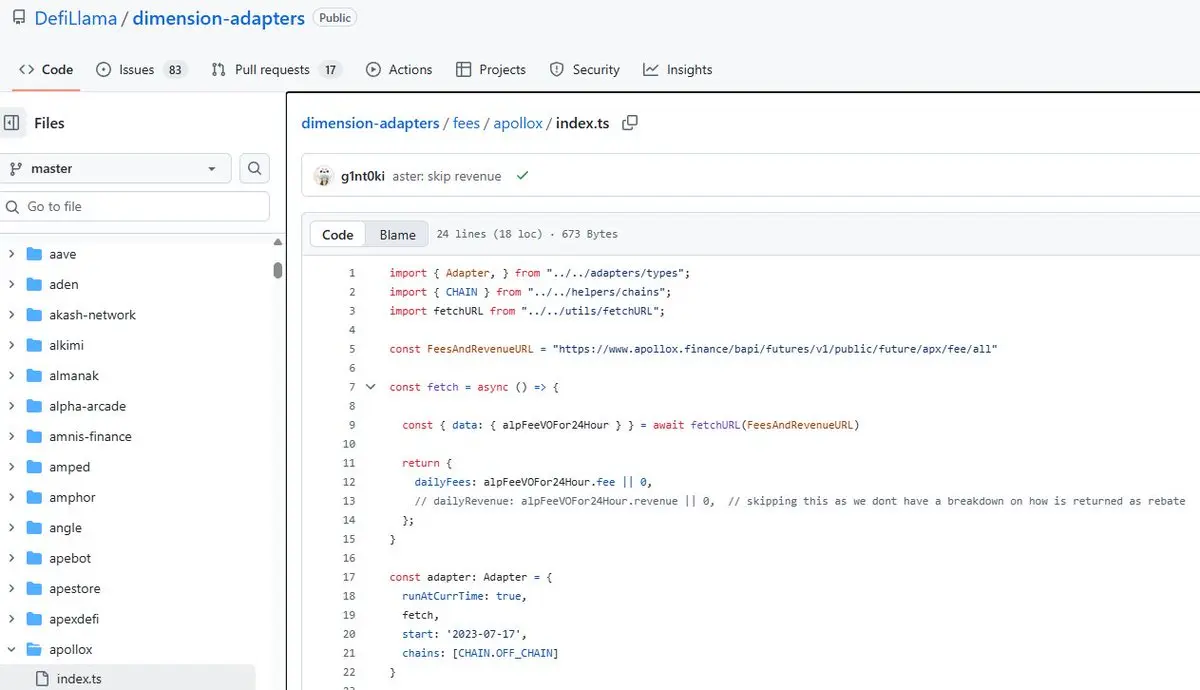Open the Pull requests tab
The height and width of the screenshot is (690, 1200).
click(276, 69)
